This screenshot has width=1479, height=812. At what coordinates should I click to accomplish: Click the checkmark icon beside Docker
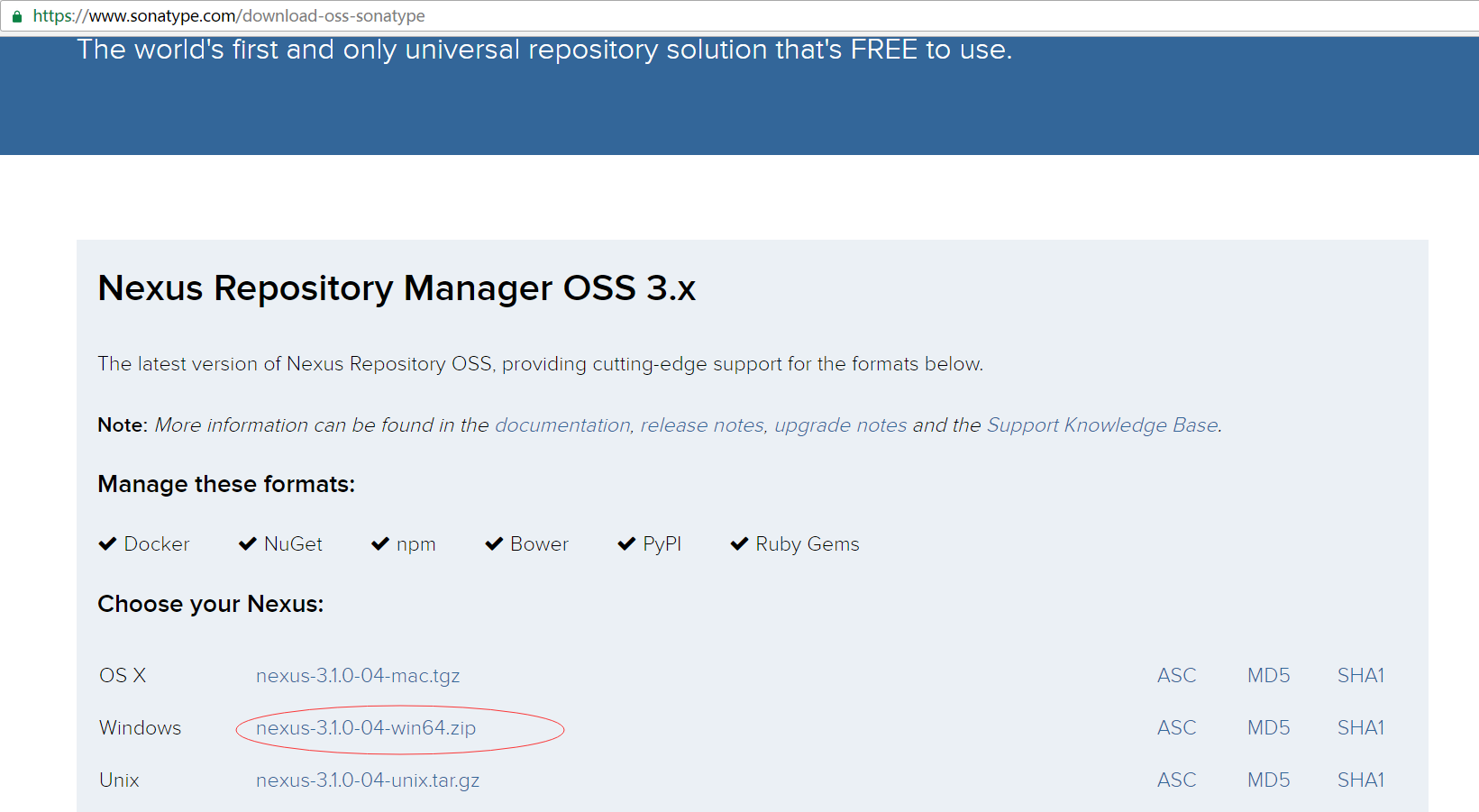[107, 543]
